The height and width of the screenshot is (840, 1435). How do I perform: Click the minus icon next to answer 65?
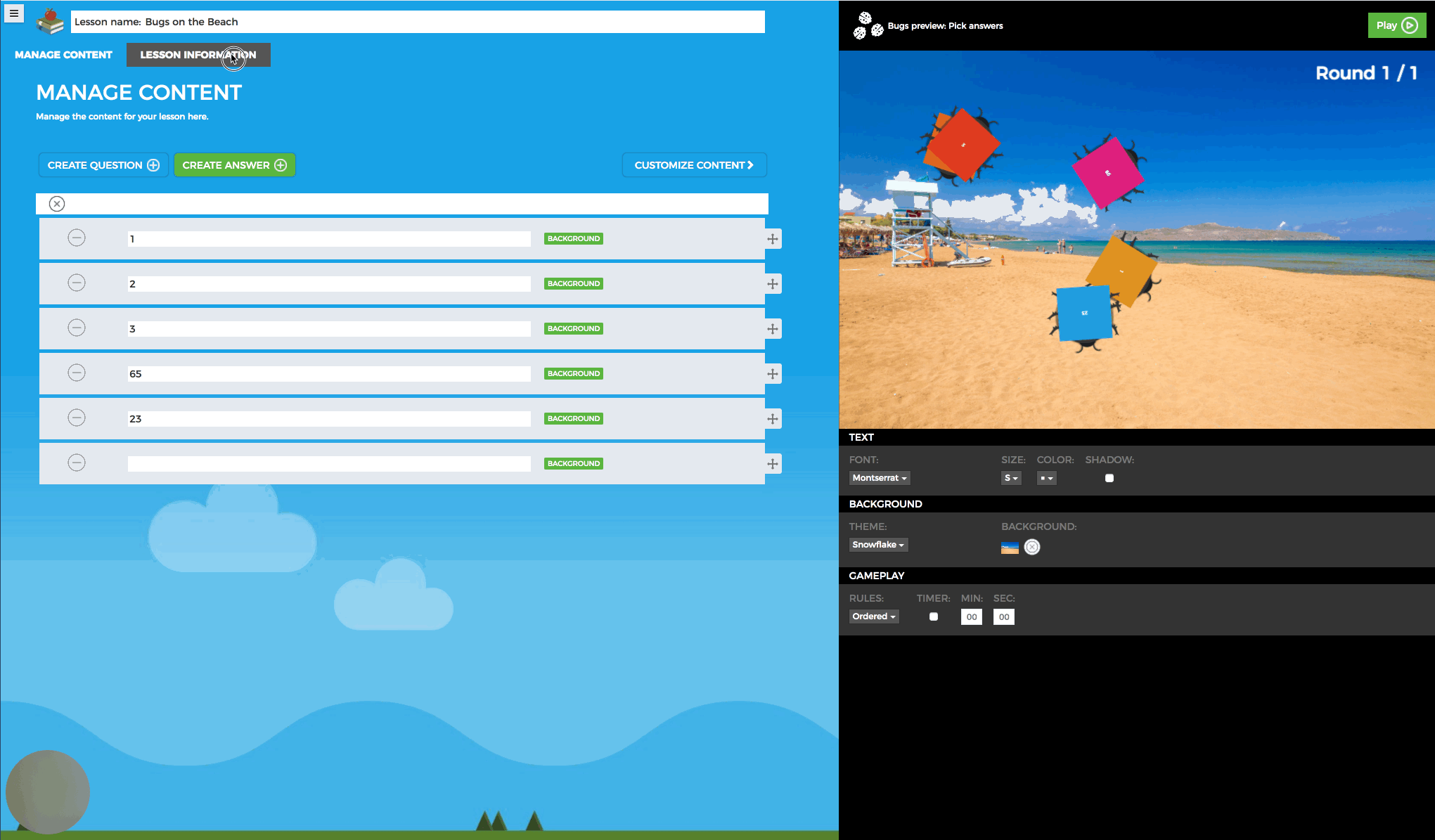coord(77,372)
